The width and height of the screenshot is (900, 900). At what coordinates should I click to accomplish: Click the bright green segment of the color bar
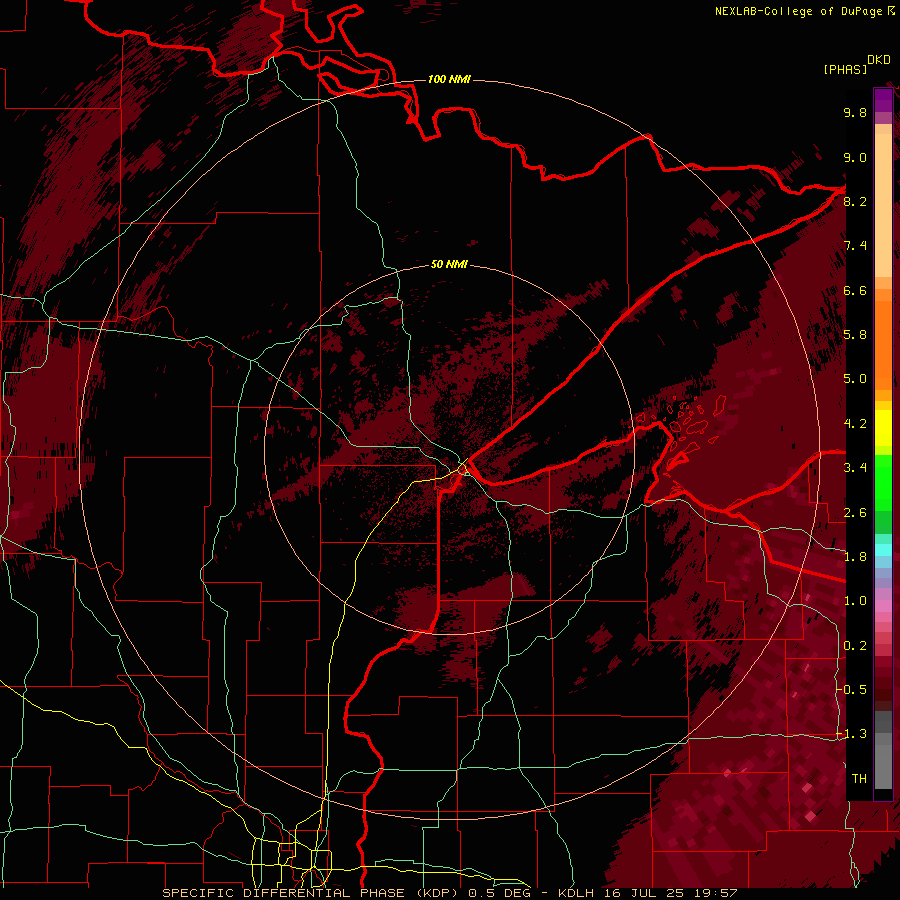tap(883, 483)
